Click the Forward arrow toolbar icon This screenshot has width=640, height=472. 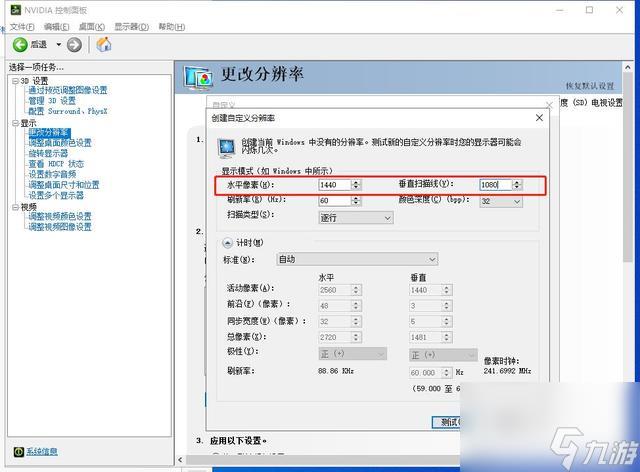pyautogui.click(x=74, y=45)
